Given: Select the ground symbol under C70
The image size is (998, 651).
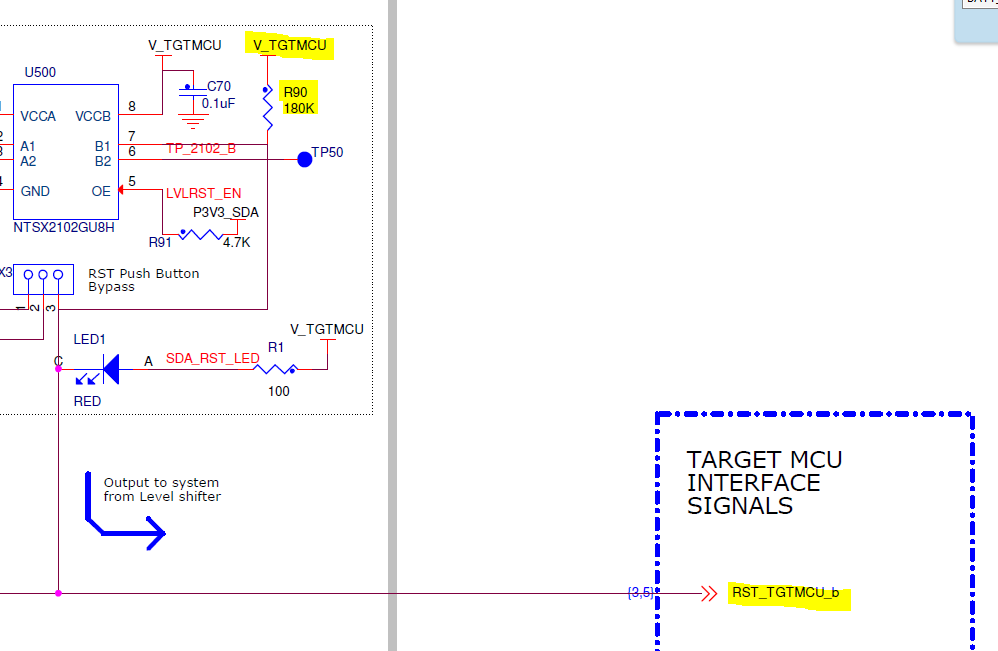Looking at the screenshot, I should pyautogui.click(x=193, y=122).
